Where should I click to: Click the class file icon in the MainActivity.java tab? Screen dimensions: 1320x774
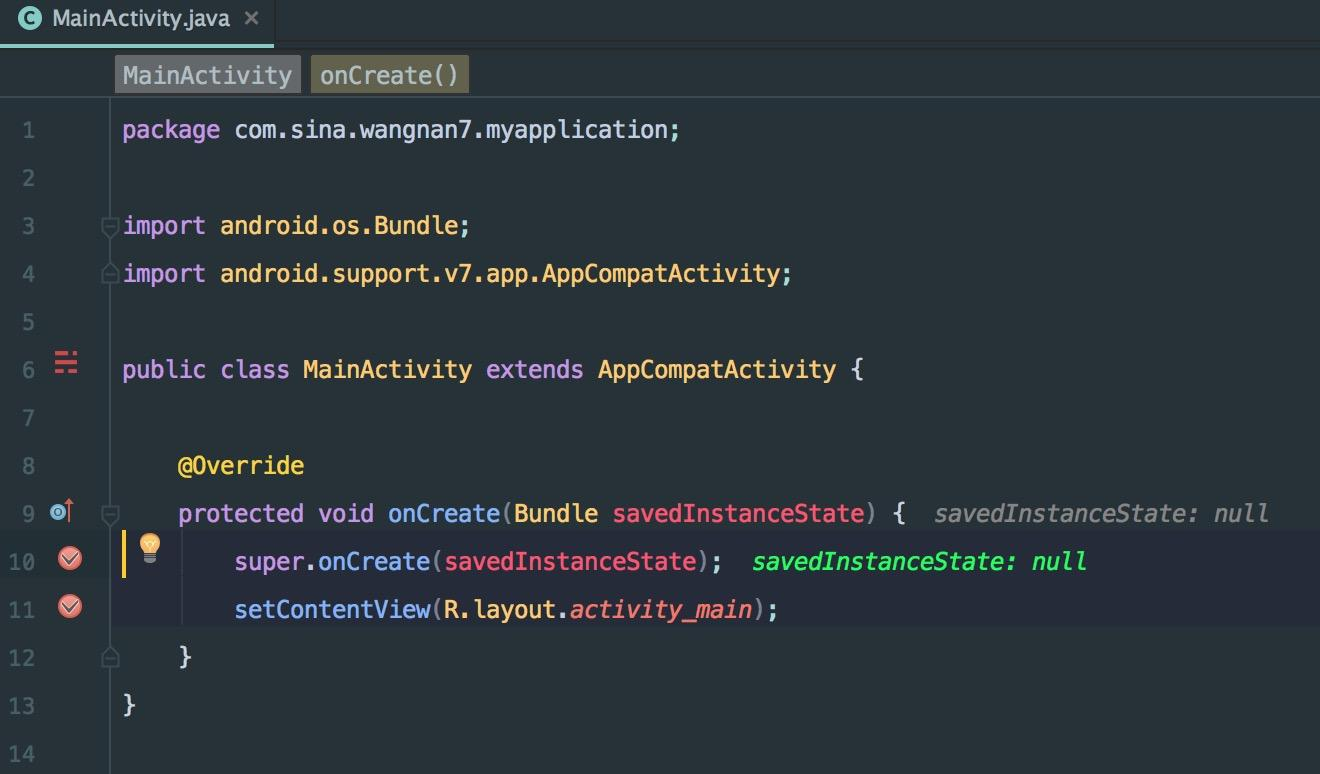(30, 18)
